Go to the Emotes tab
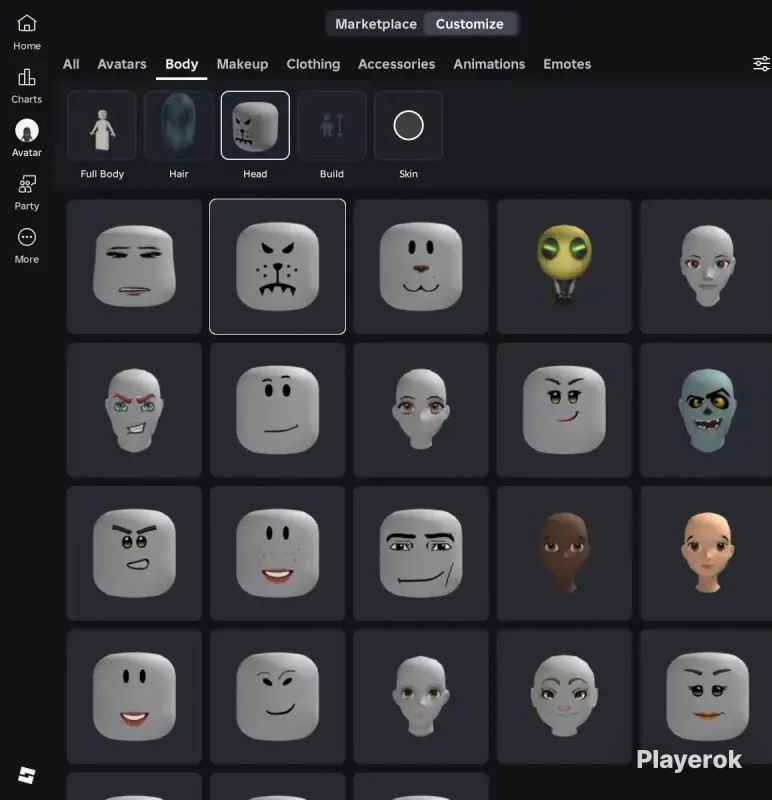The height and width of the screenshot is (800, 772). pos(567,64)
